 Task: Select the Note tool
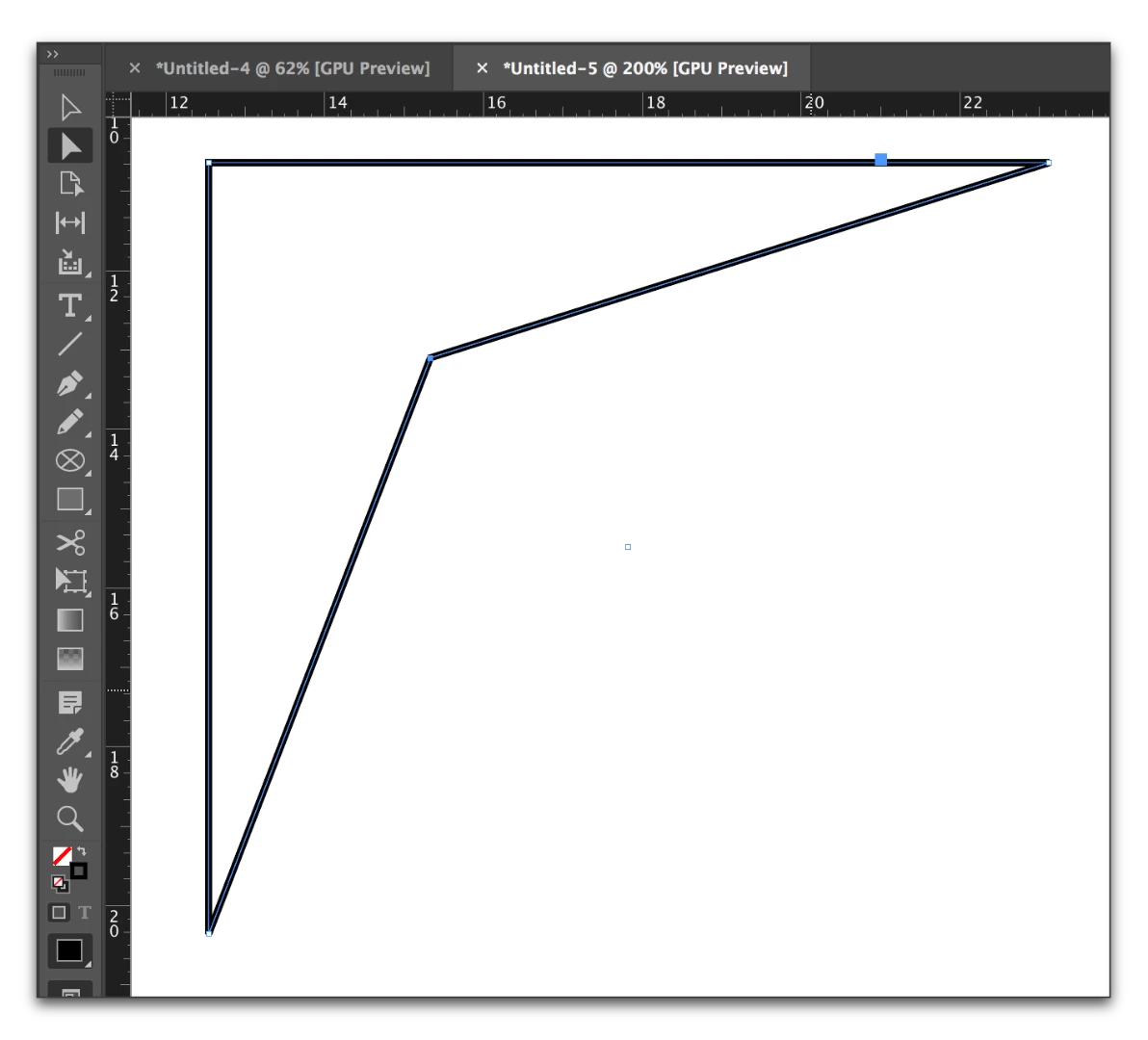[x=70, y=703]
